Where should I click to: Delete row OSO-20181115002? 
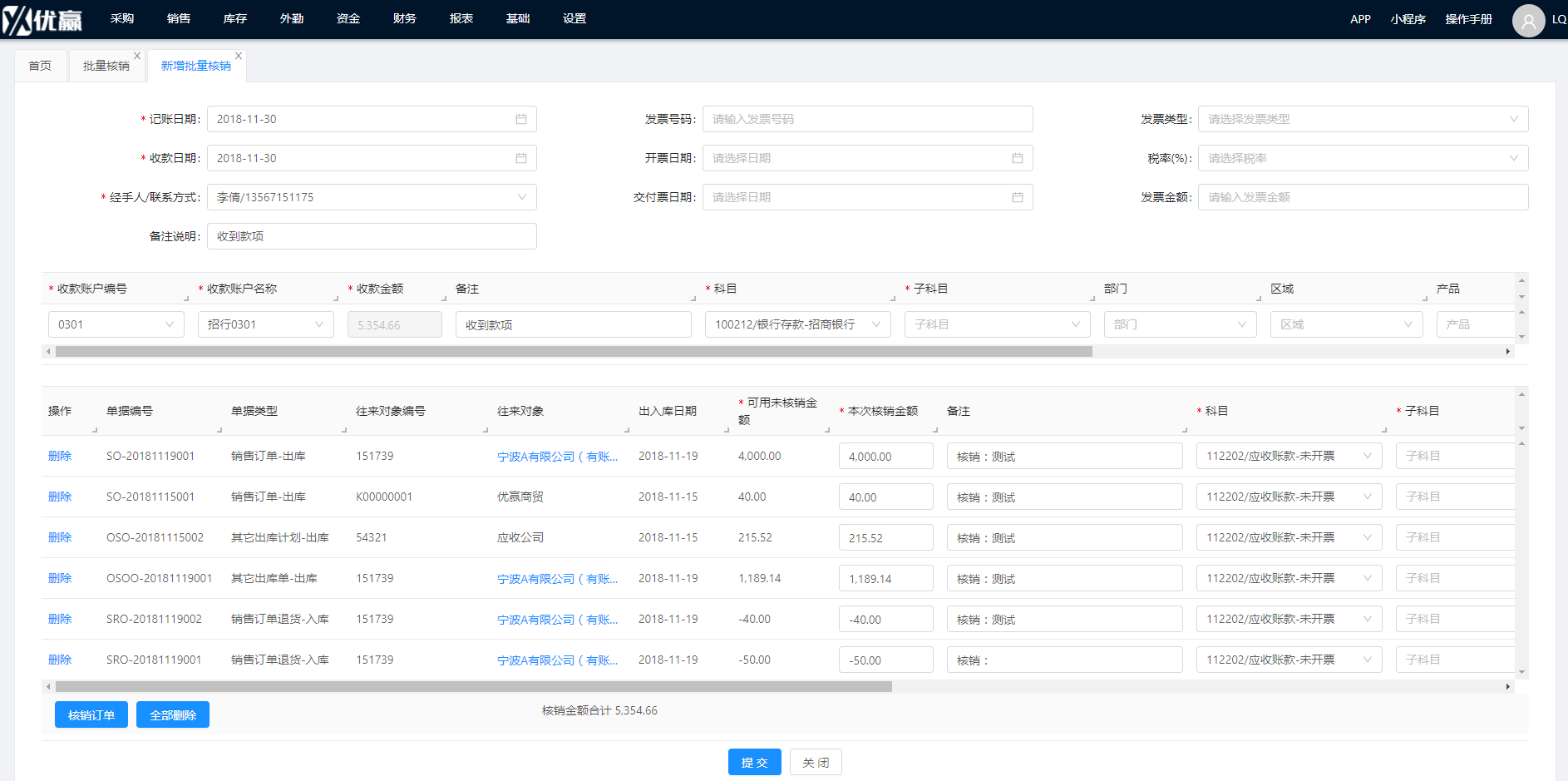[x=60, y=537]
